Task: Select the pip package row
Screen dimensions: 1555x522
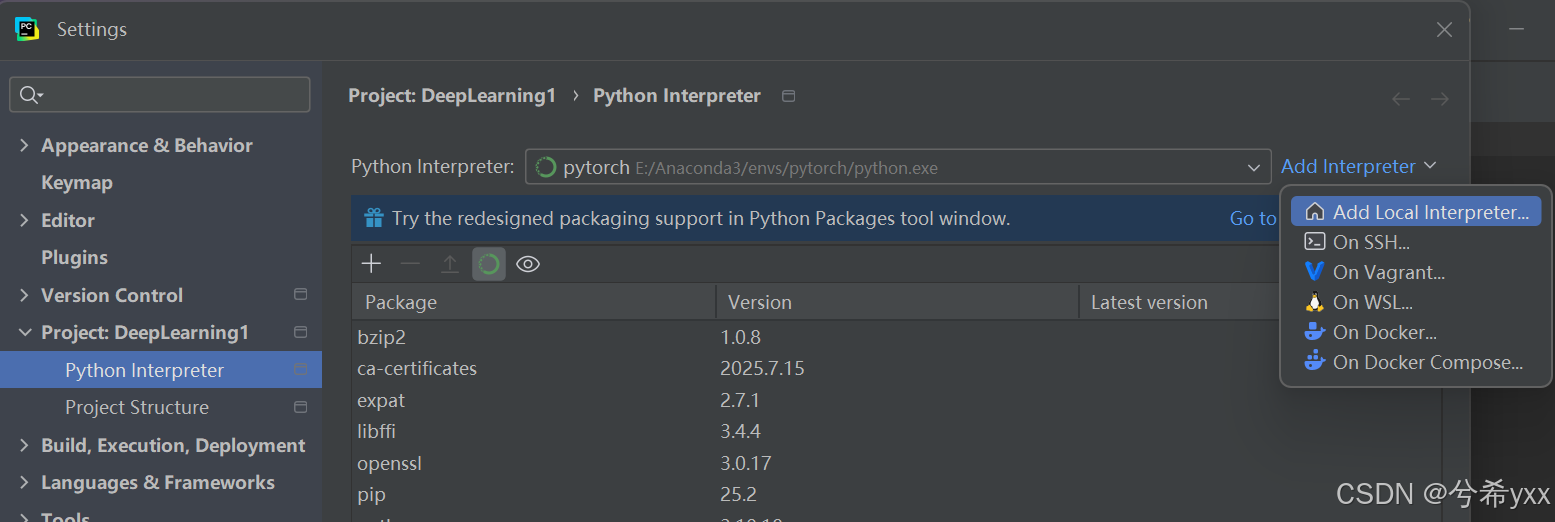Action: click(896, 495)
